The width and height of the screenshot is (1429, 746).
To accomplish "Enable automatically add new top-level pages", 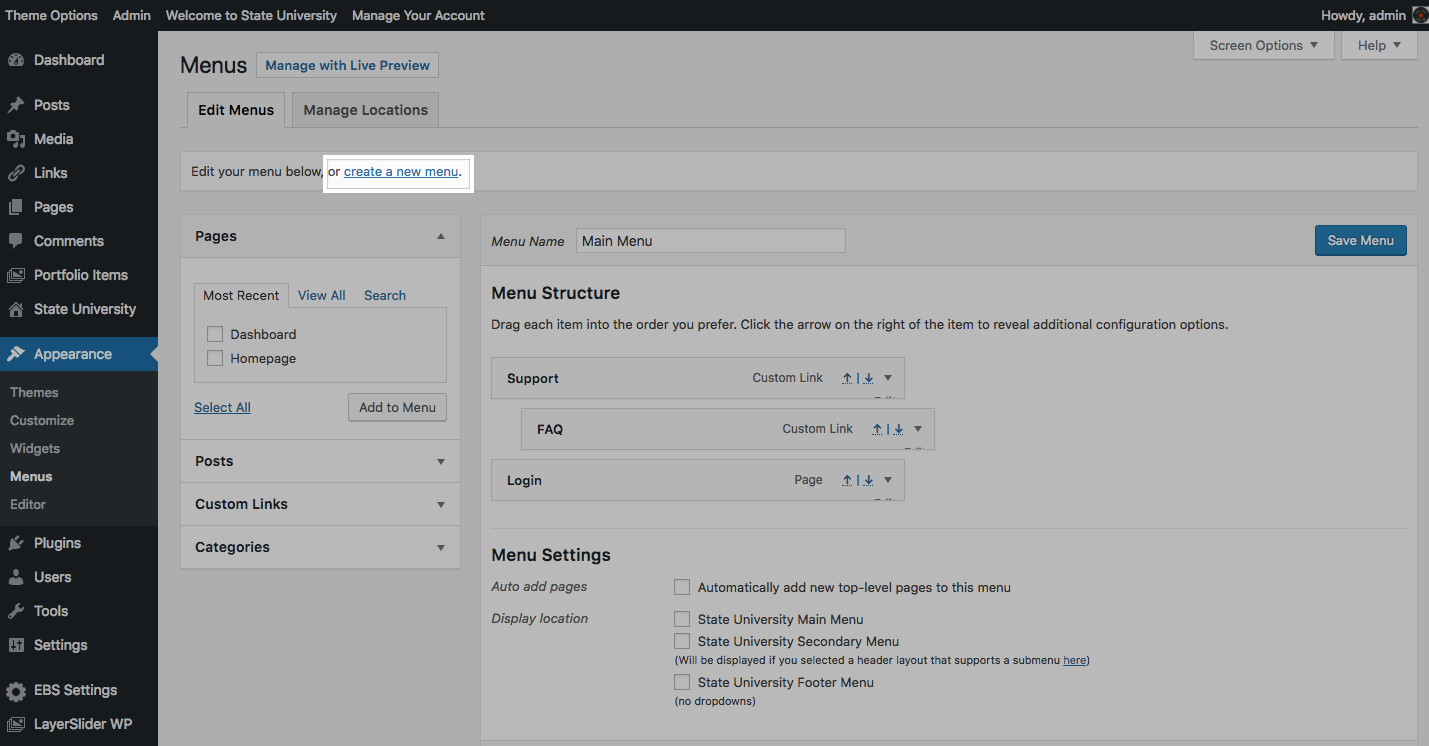I will coord(682,587).
